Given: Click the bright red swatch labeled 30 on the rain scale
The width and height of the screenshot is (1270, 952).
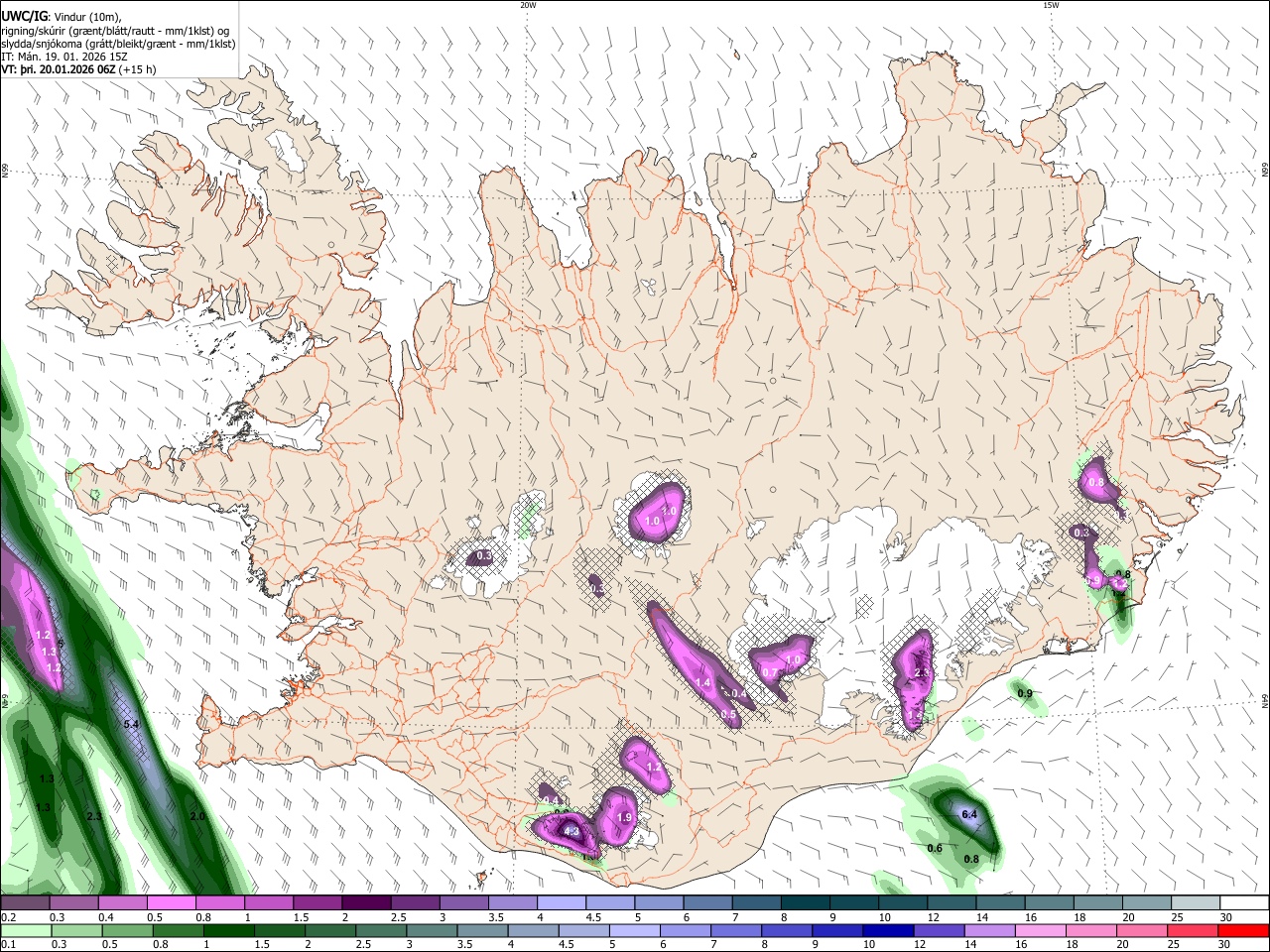Looking at the screenshot, I should click(1243, 930).
